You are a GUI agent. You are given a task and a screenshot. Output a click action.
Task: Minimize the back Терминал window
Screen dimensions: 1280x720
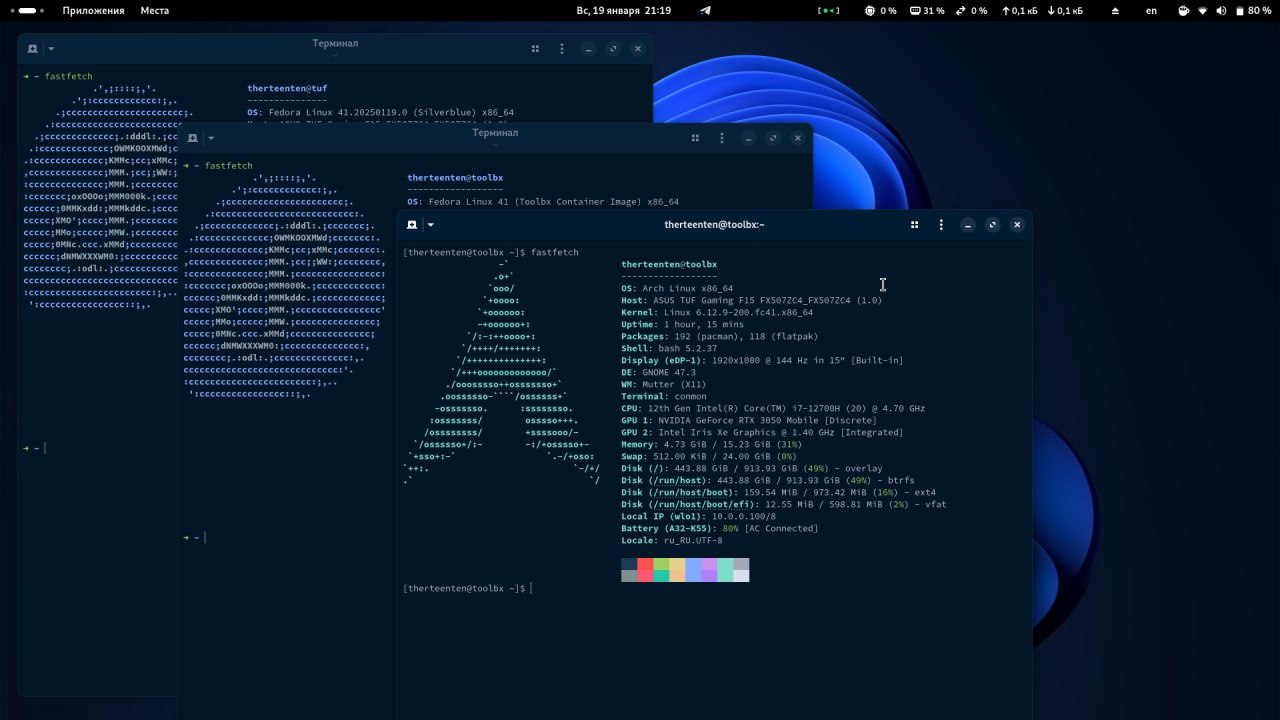pyautogui.click(x=588, y=48)
